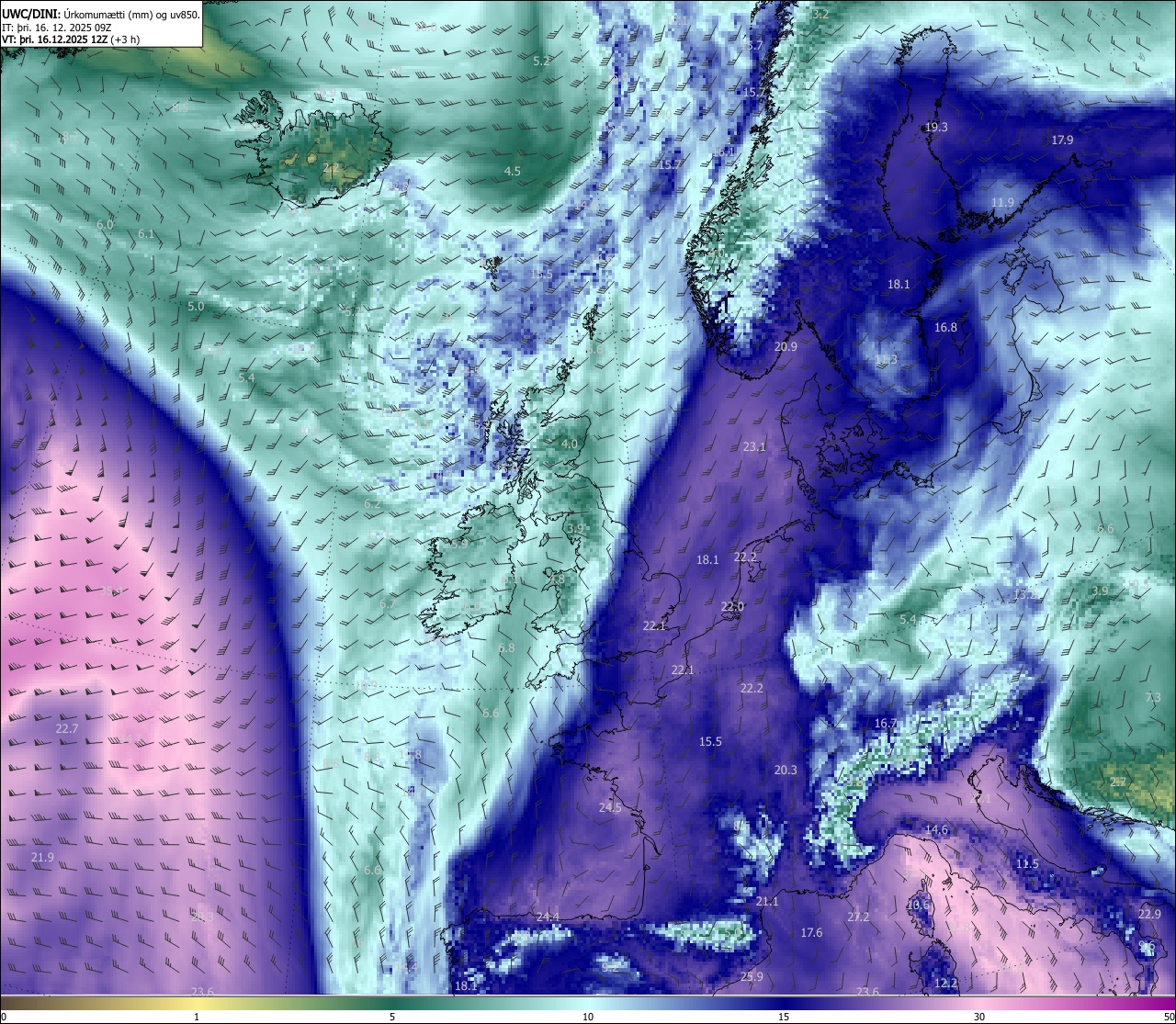Click the 30 tick label on the colour scale
Image resolution: width=1176 pixels, height=1024 pixels.
[979, 1017]
